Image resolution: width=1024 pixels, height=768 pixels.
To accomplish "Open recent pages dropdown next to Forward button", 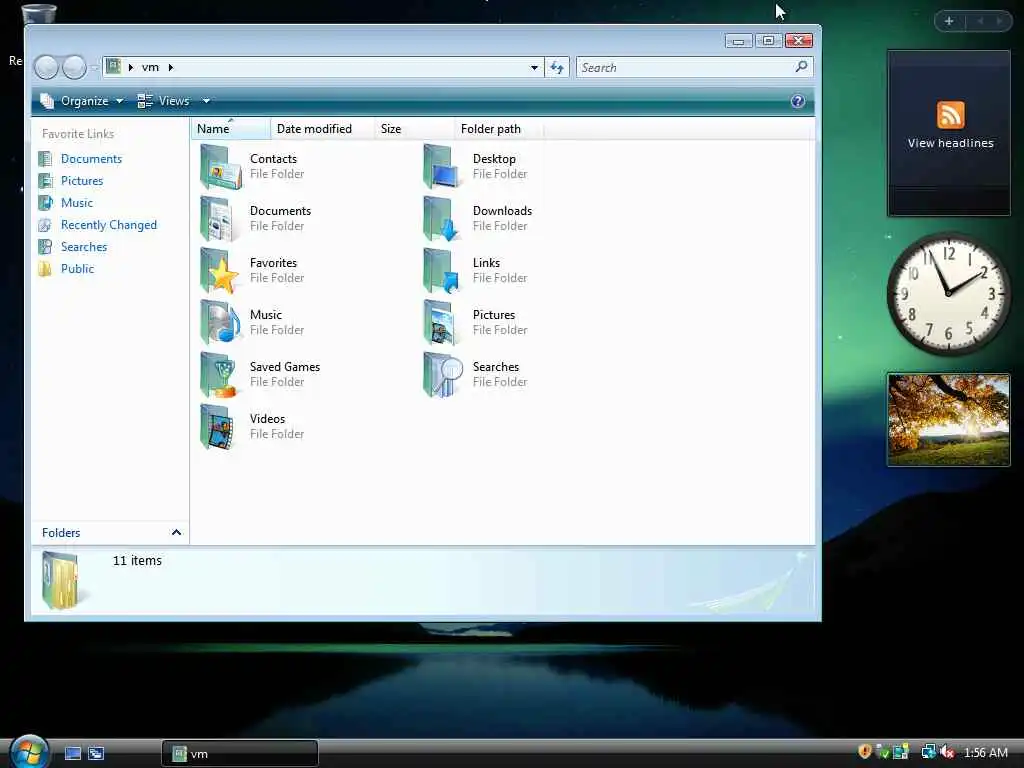I will [x=95, y=68].
